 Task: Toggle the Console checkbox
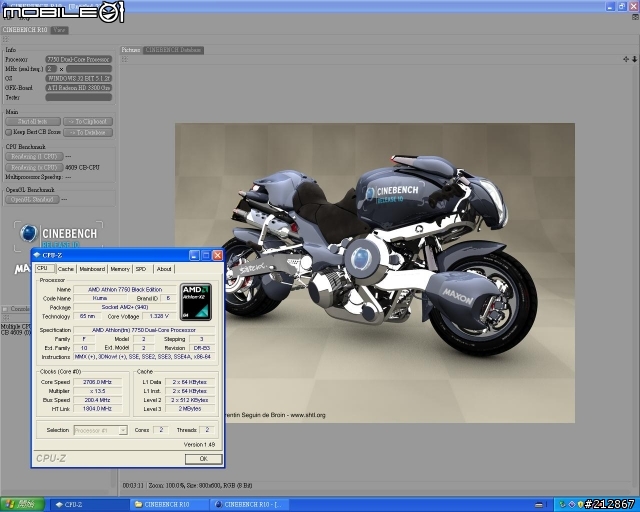[x=5, y=309]
